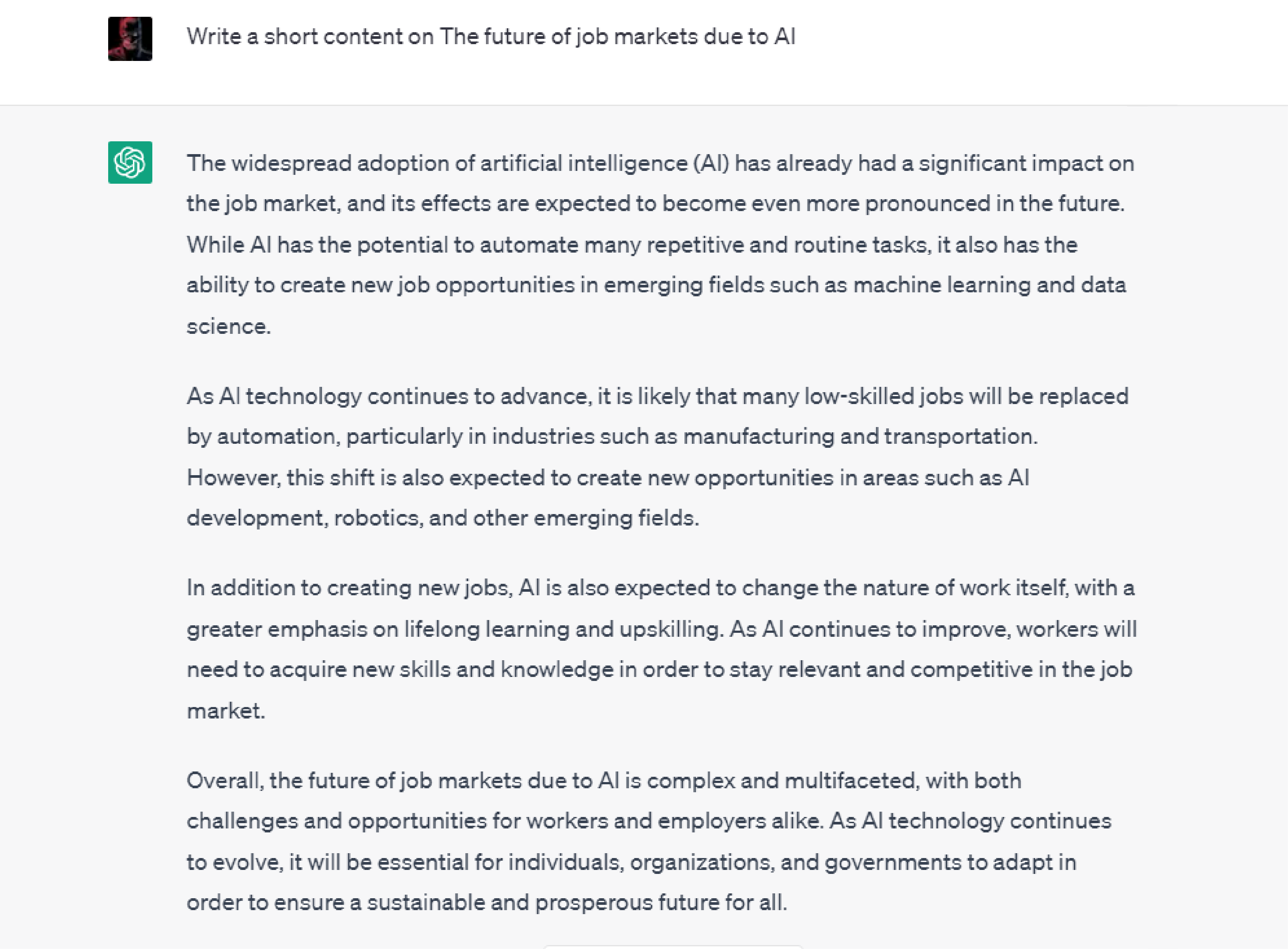Viewport: 1288px width, 949px height.
Task: Click the paragraph starting "As AI technology continues to advance"
Action: [658, 457]
